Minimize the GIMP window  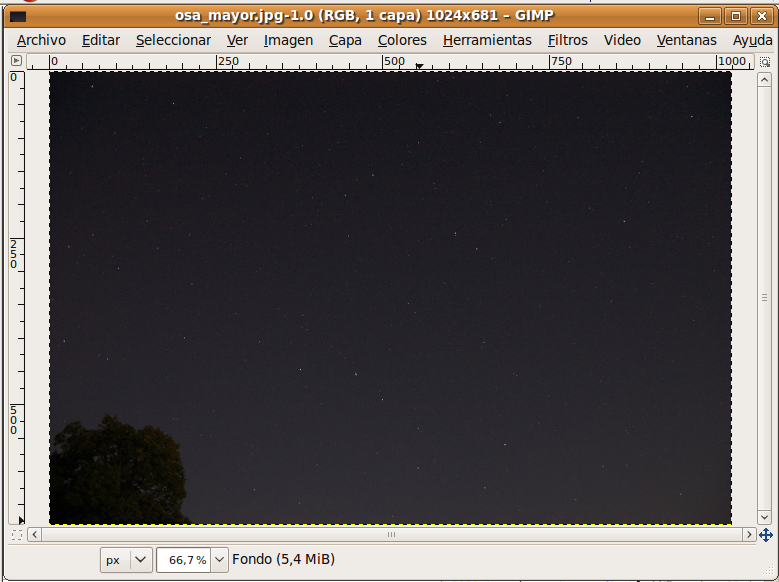click(x=710, y=16)
